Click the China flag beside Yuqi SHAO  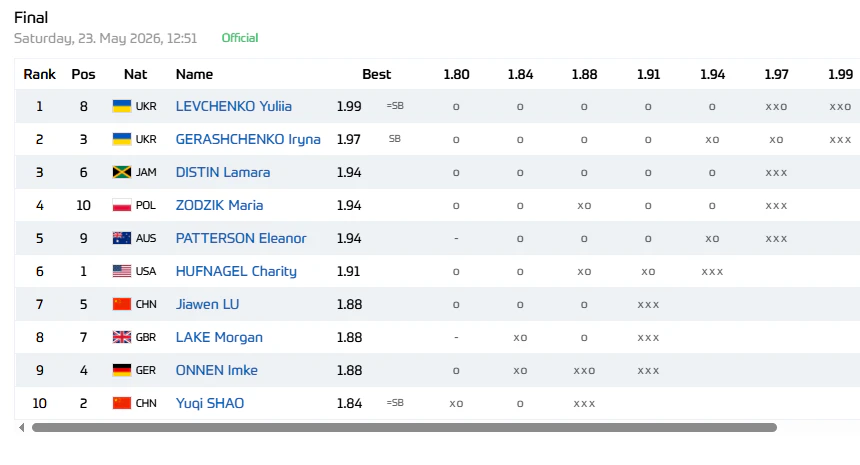[x=122, y=403]
